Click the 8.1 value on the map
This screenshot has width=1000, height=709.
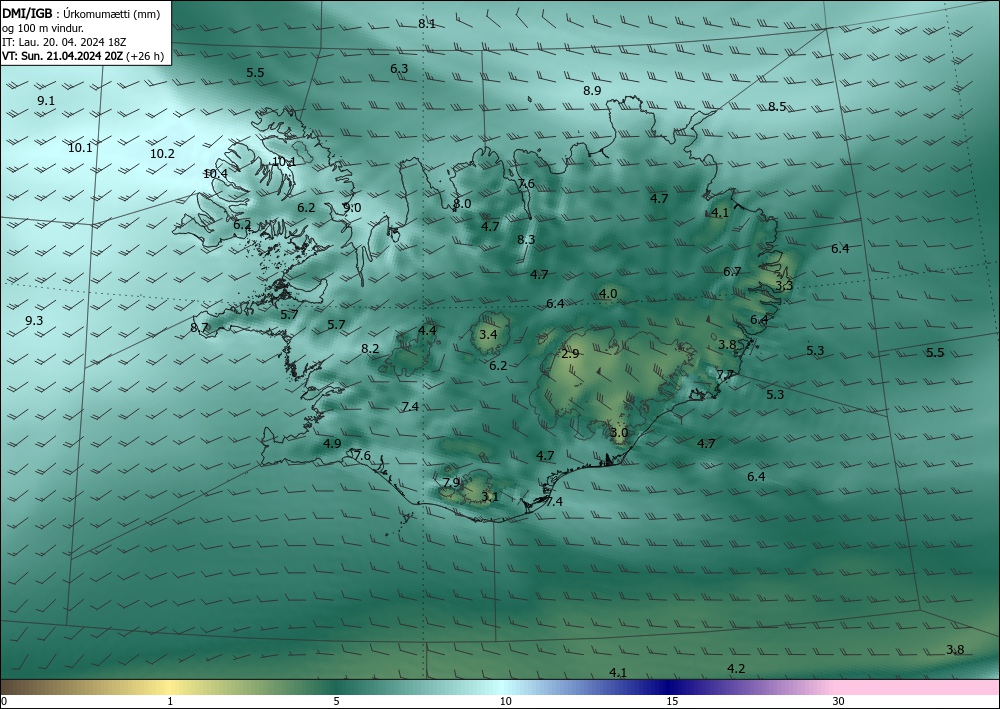point(427,24)
